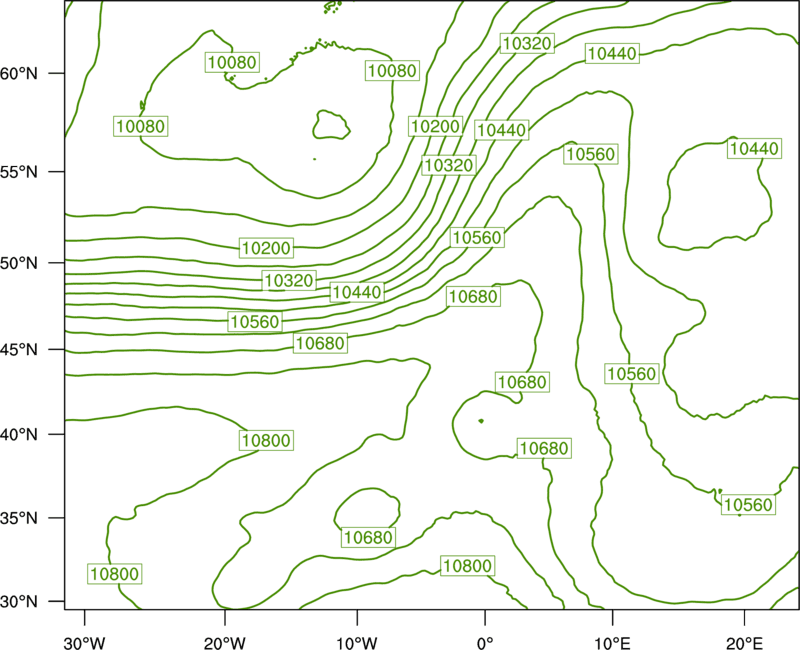Click the 40°N latitude axis label
The image size is (800, 650).
click(x=19, y=434)
